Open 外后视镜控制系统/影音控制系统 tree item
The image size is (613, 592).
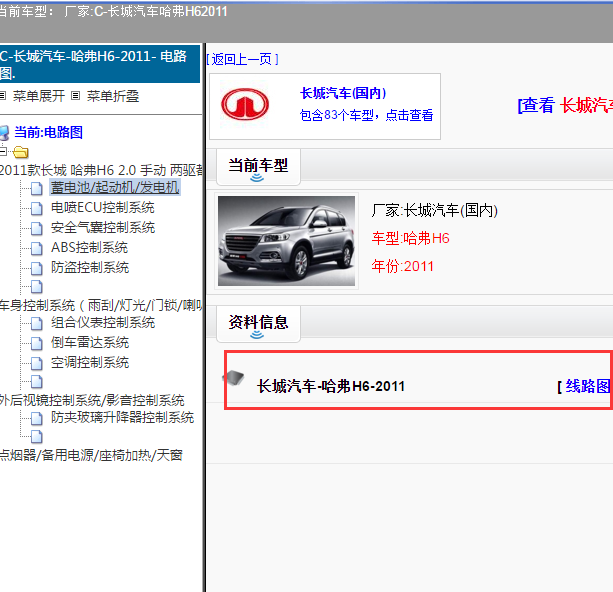(92, 400)
